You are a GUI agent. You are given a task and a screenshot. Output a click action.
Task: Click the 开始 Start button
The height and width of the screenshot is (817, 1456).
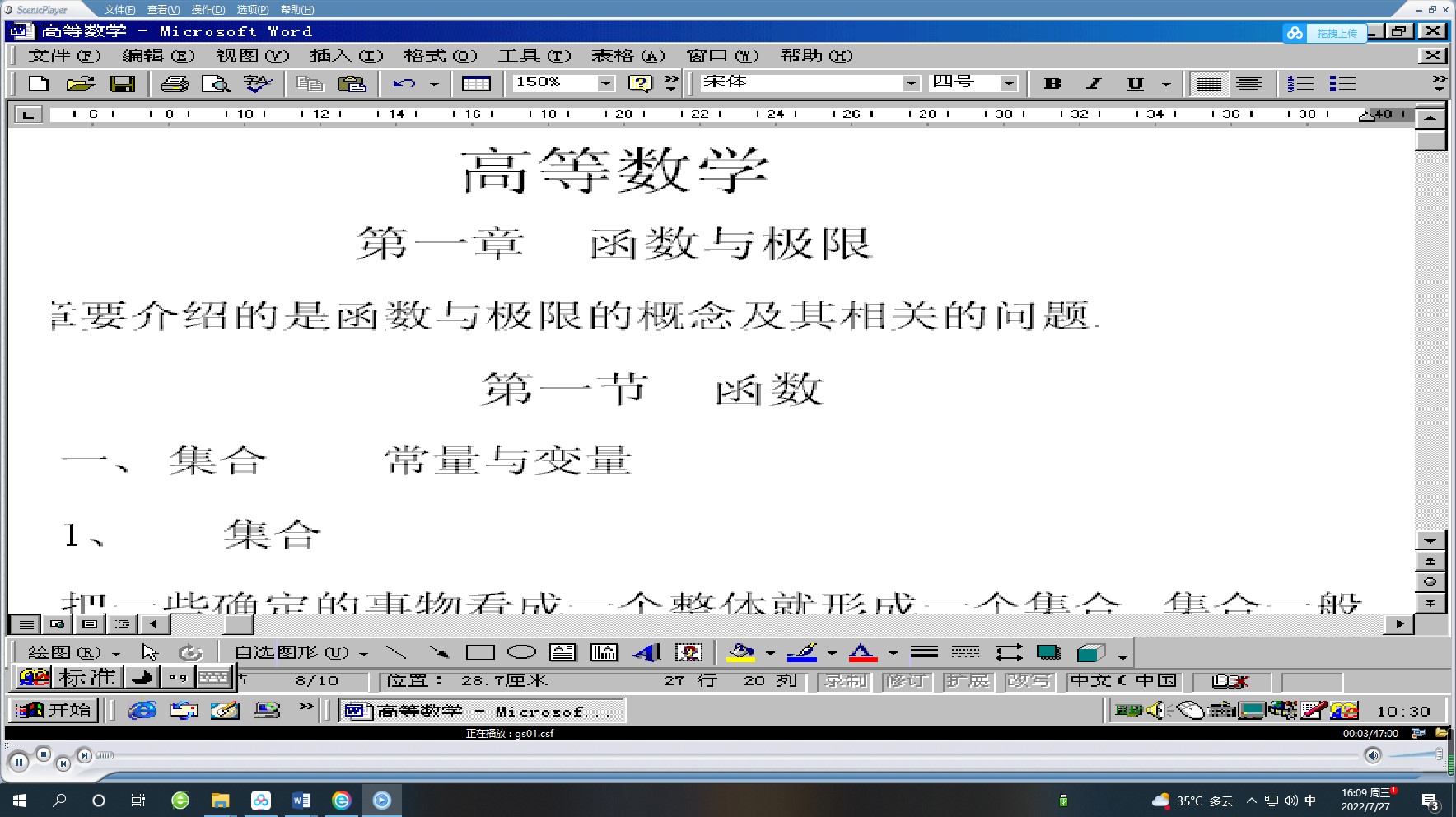54,710
